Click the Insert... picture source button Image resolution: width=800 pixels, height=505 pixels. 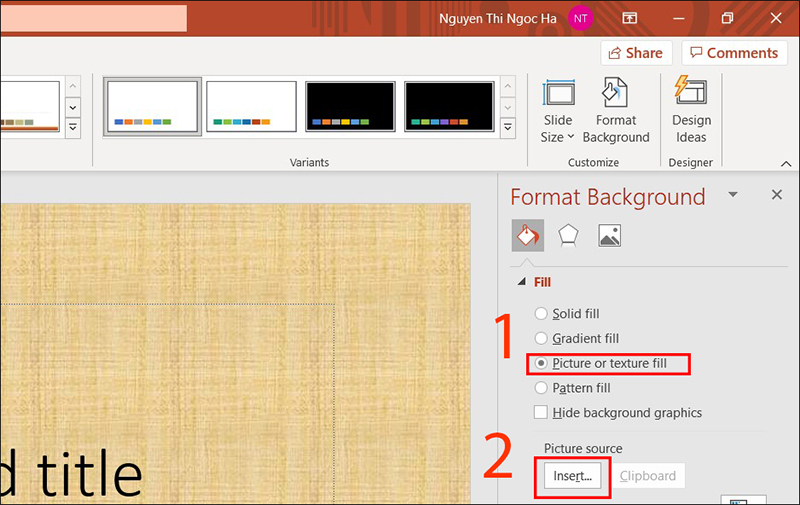click(x=573, y=477)
